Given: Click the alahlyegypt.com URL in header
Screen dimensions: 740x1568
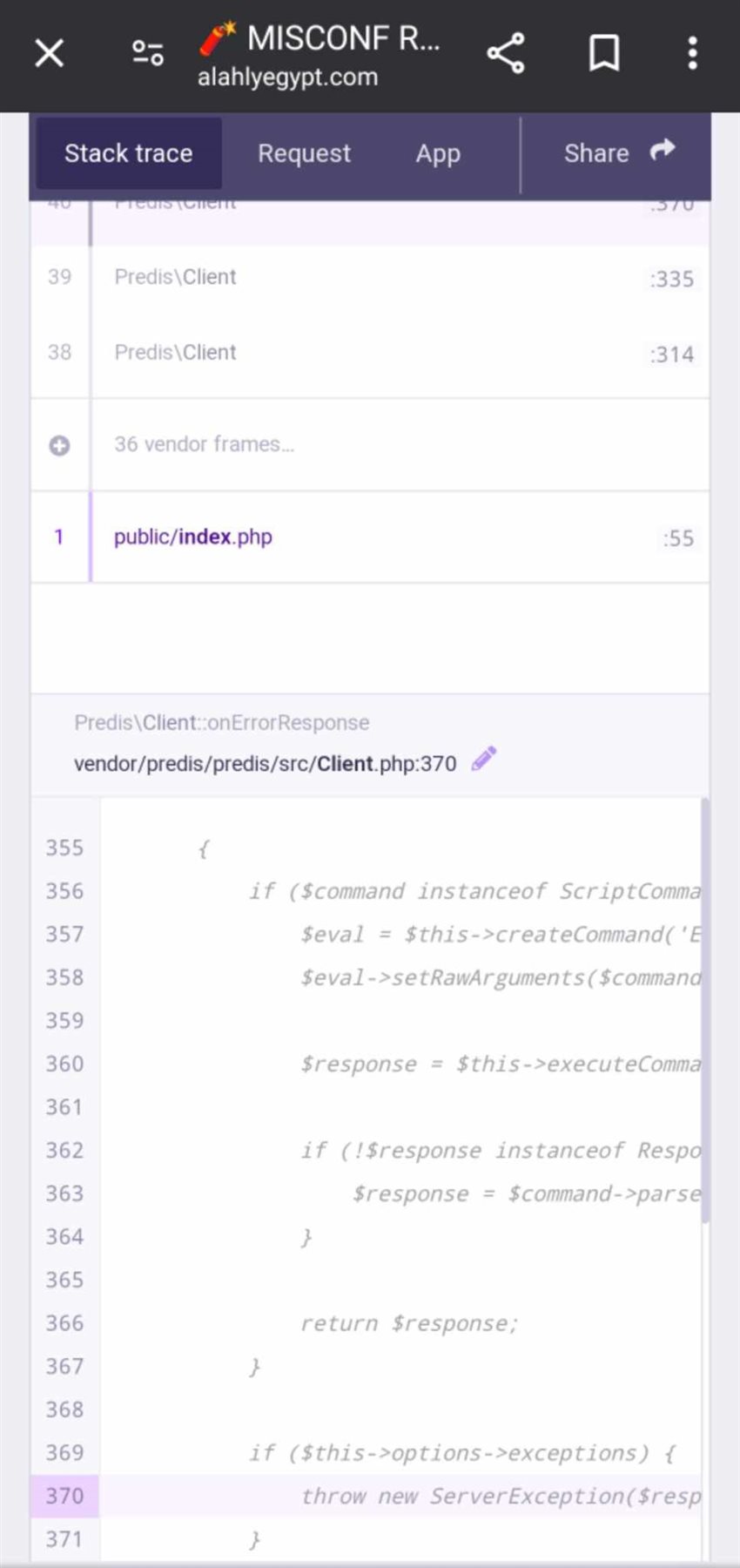Looking at the screenshot, I should (287, 78).
